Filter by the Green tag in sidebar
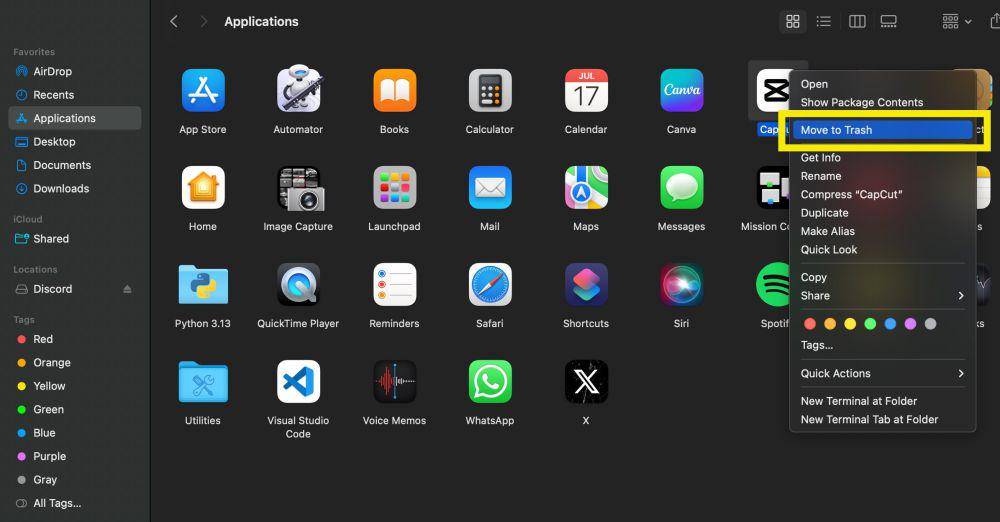 pyautogui.click(x=75, y=410)
